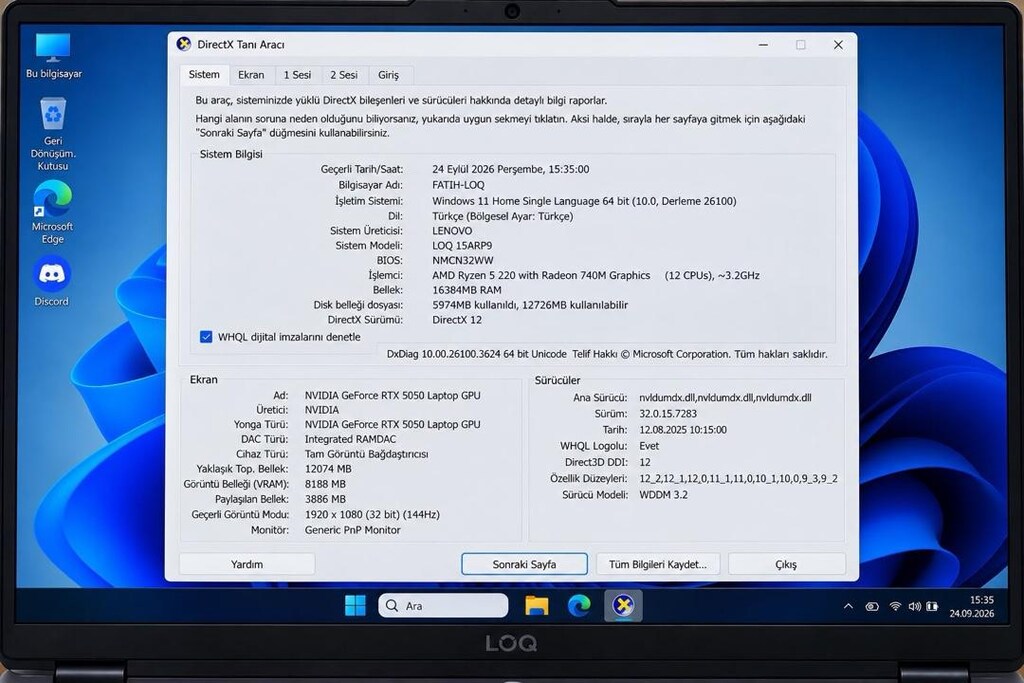Open the taskbar clock and date
This screenshot has width=1024, height=683.
[972, 606]
